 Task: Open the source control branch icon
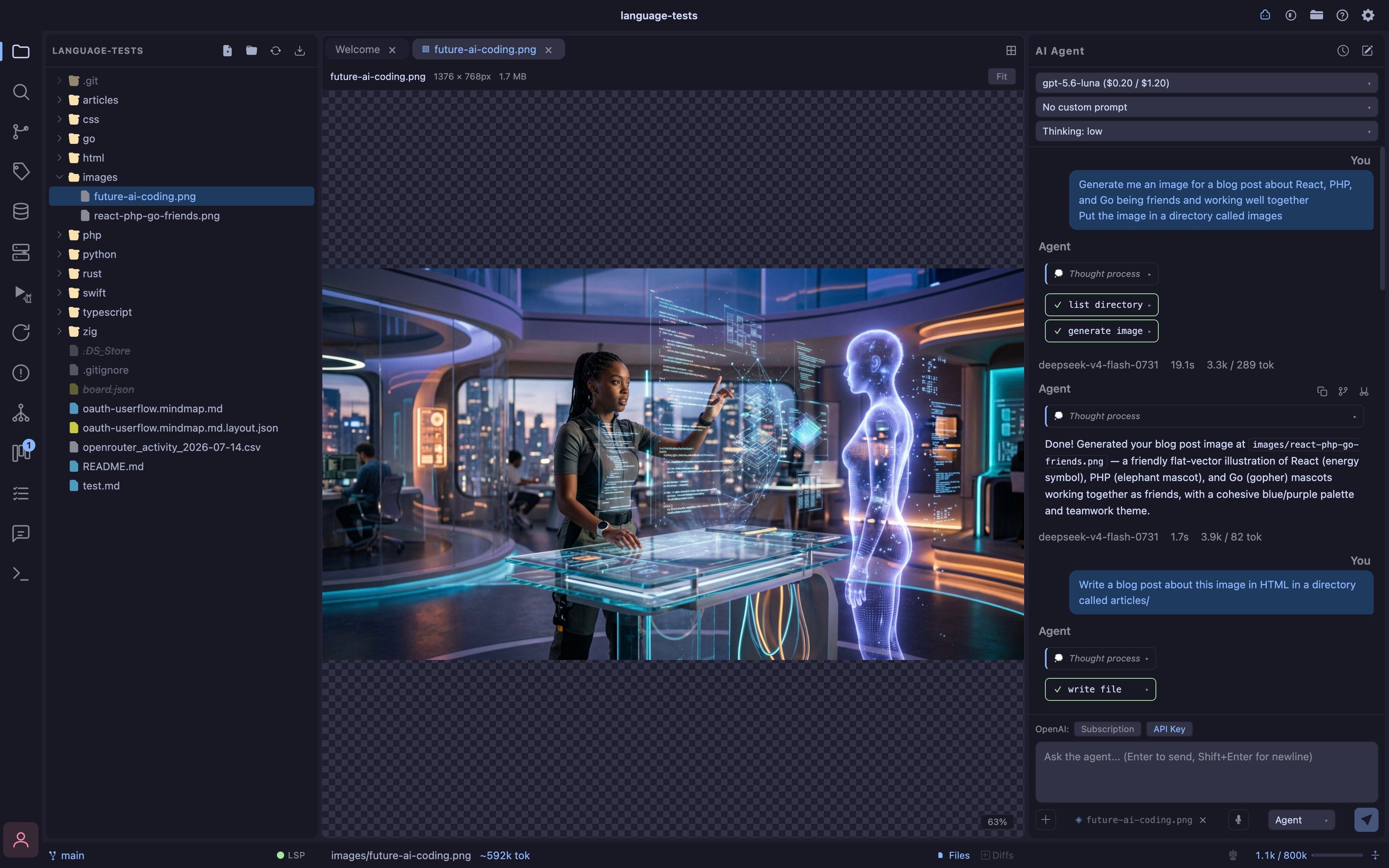[20, 131]
